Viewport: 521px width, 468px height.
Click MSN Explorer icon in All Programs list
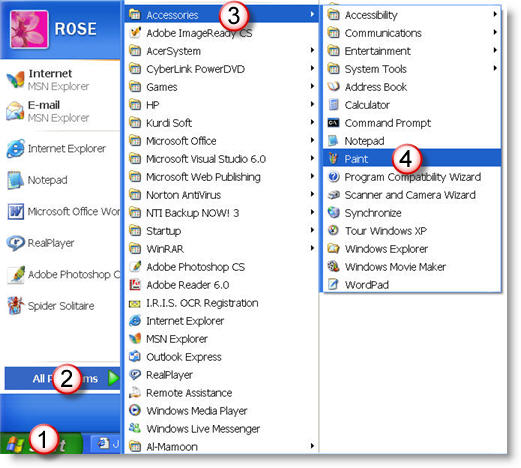(135, 338)
